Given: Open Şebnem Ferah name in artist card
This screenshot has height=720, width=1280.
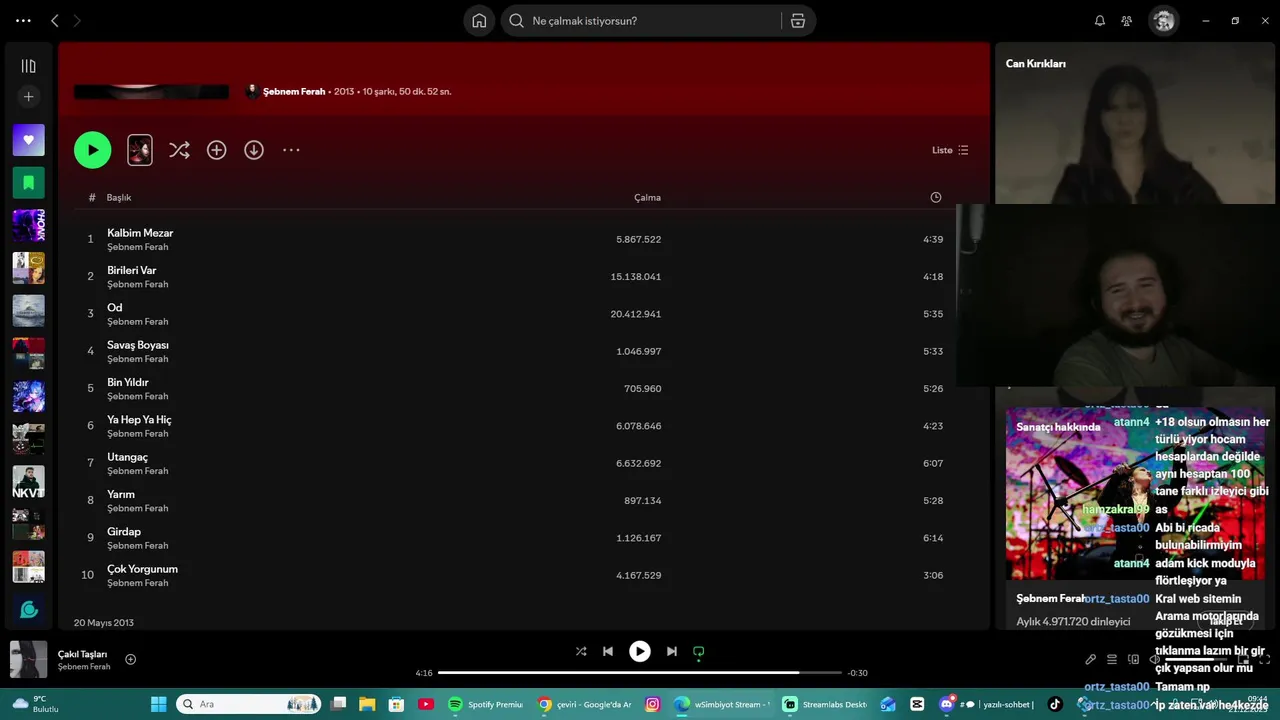Looking at the screenshot, I should [x=1050, y=598].
